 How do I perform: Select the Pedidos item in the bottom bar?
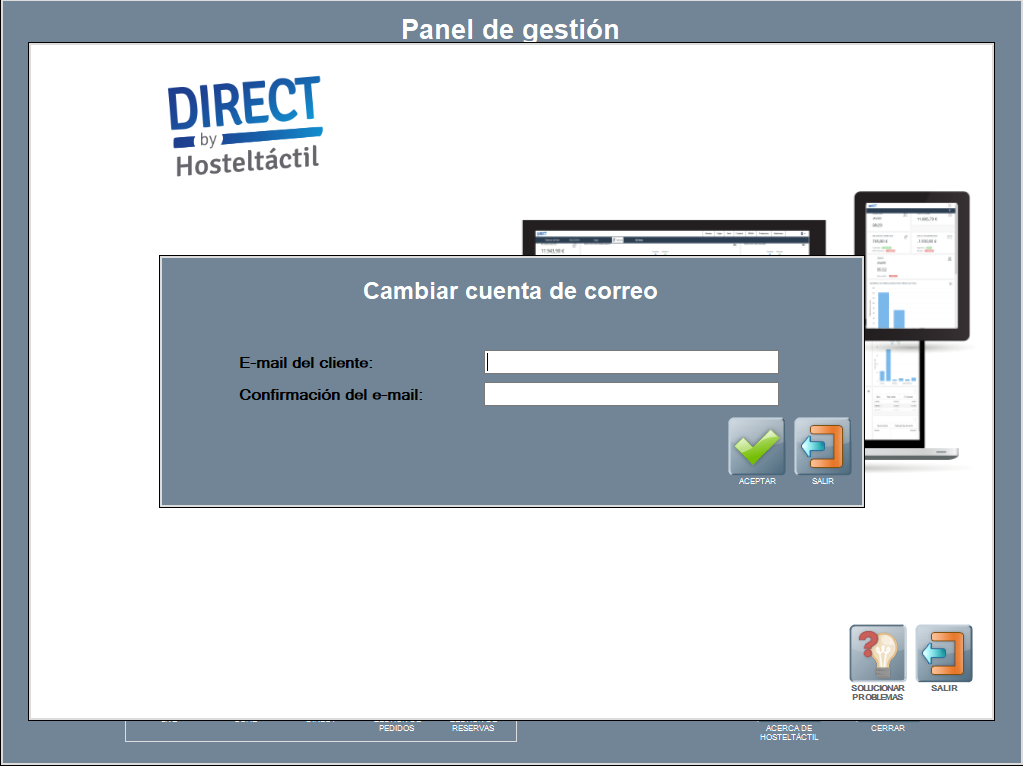pos(397,727)
